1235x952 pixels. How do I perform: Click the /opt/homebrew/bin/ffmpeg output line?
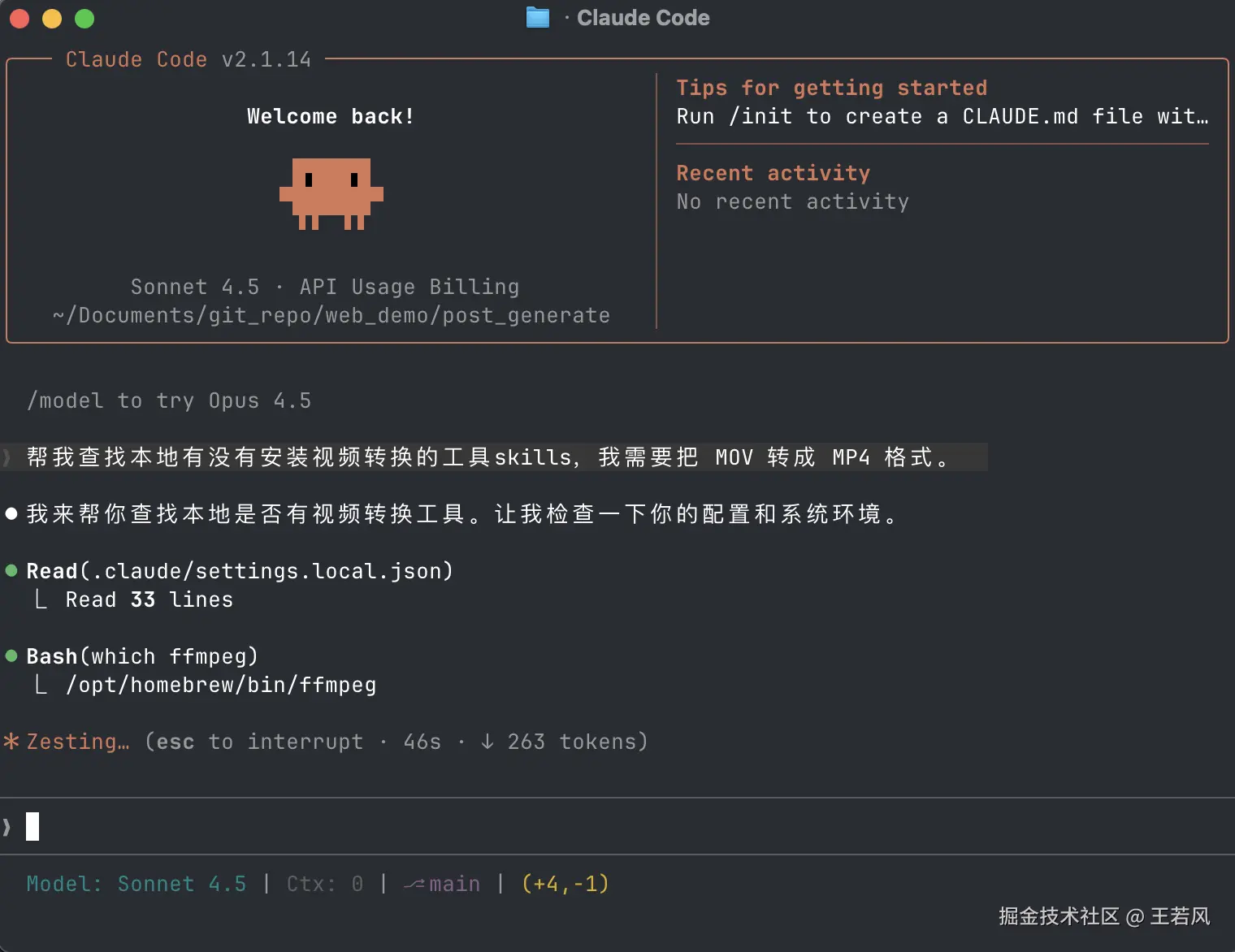tap(221, 685)
